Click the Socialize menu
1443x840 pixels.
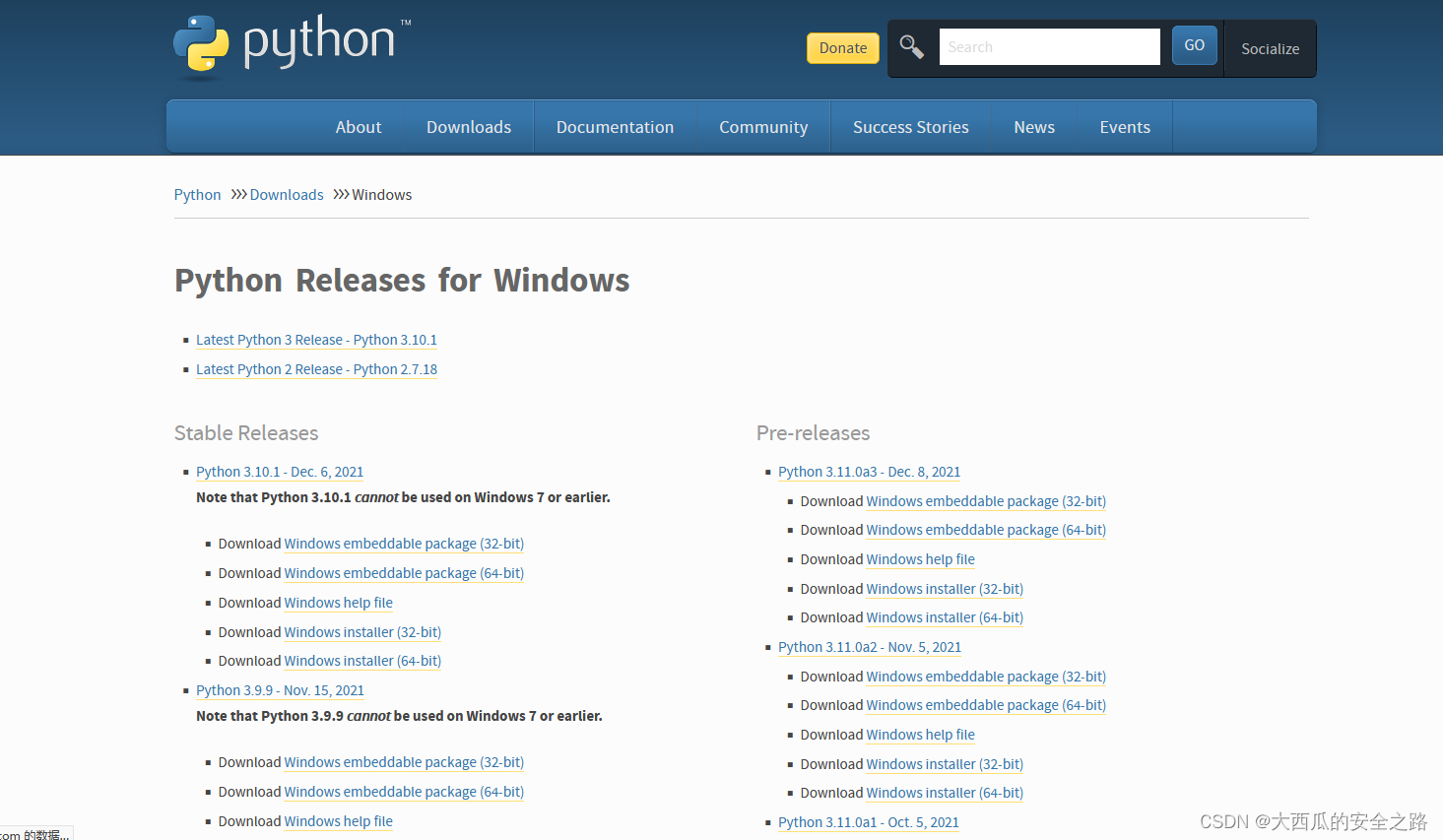(1269, 48)
